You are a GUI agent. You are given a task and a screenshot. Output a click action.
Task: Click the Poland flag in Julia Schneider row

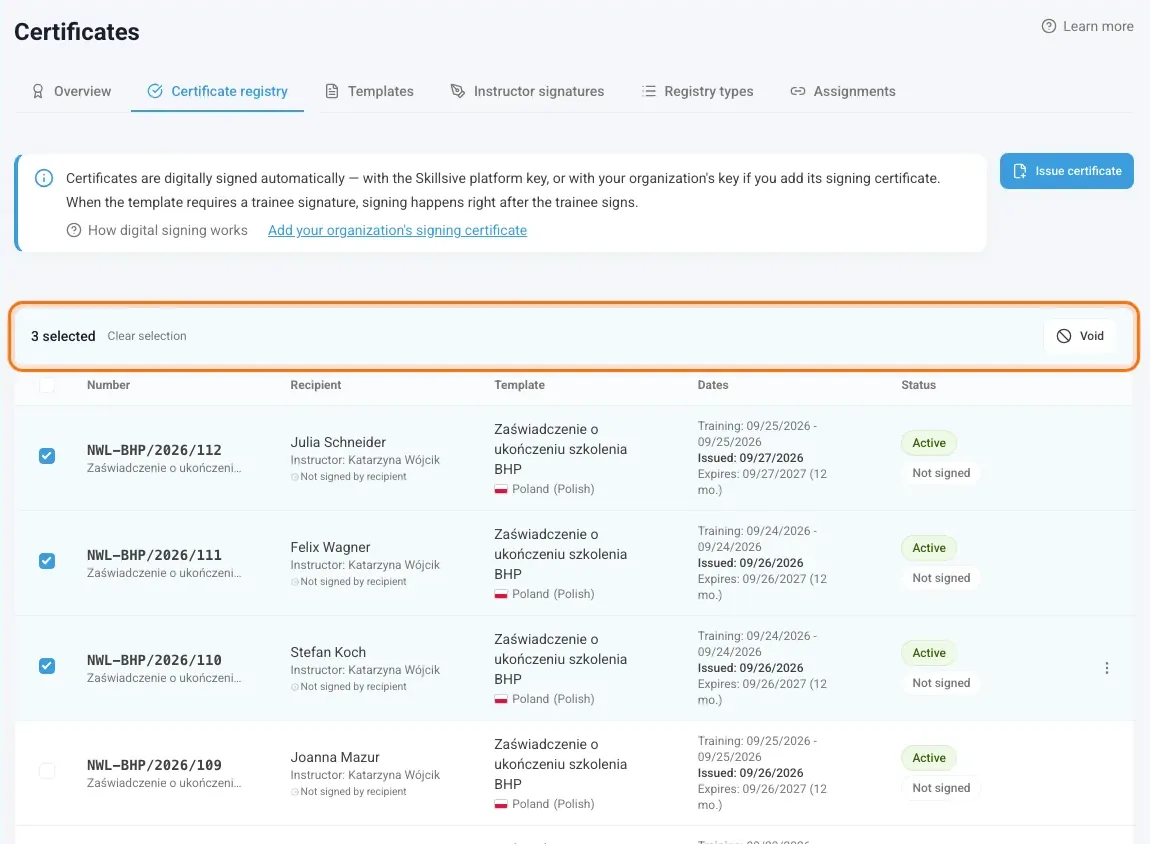[x=501, y=489]
